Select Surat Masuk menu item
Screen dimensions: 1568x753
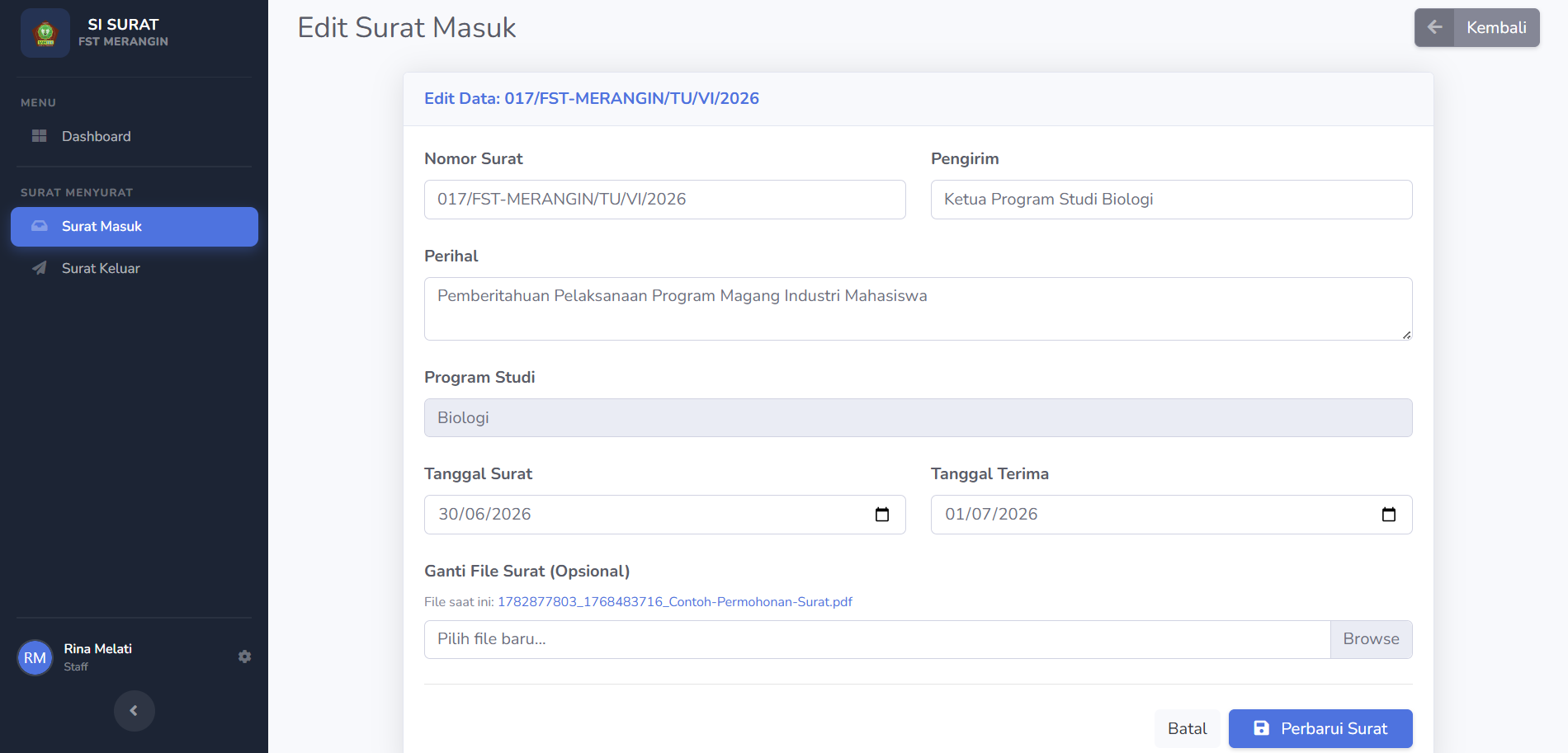click(x=135, y=227)
